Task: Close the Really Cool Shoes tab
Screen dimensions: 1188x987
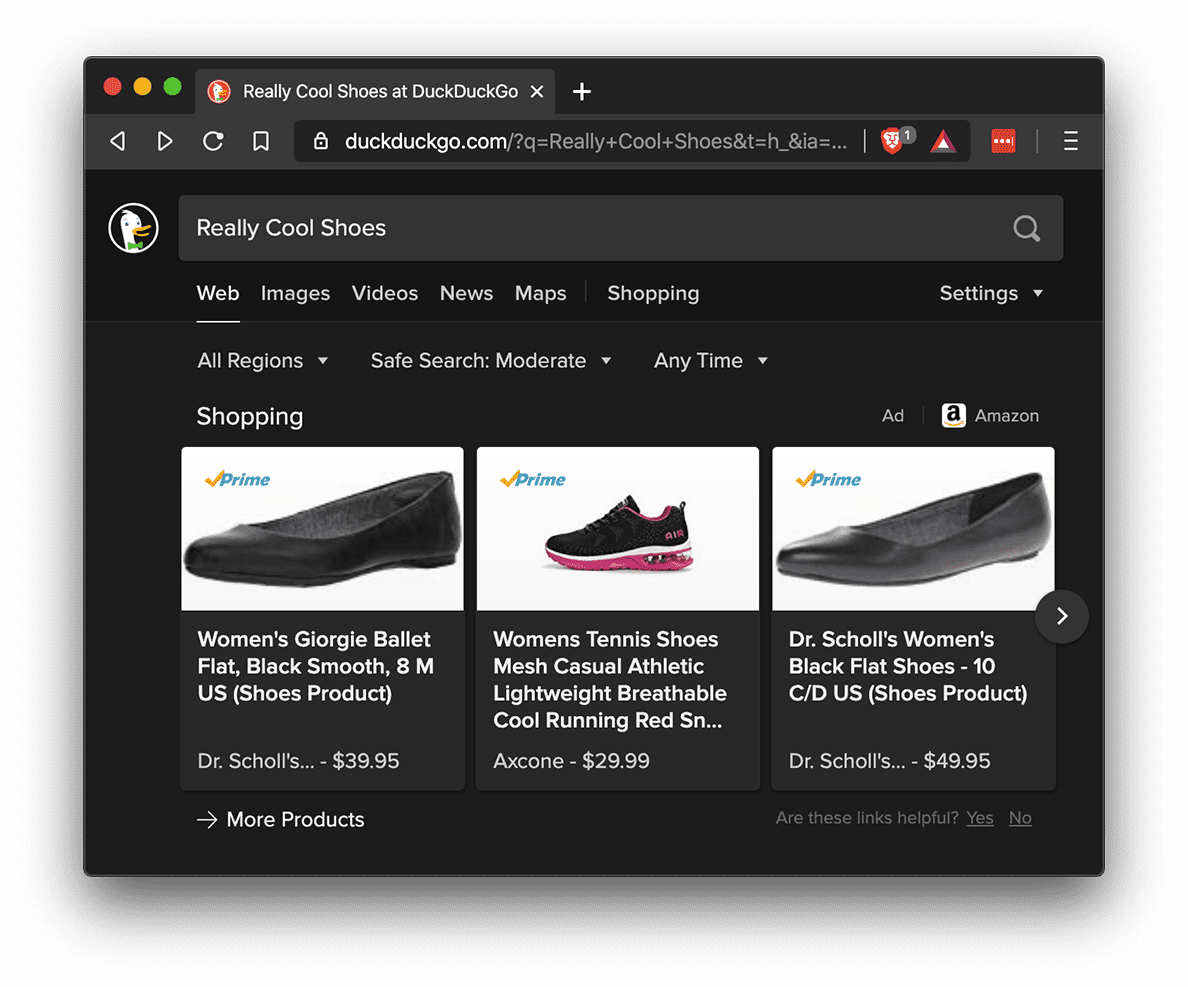Action: 536,92
